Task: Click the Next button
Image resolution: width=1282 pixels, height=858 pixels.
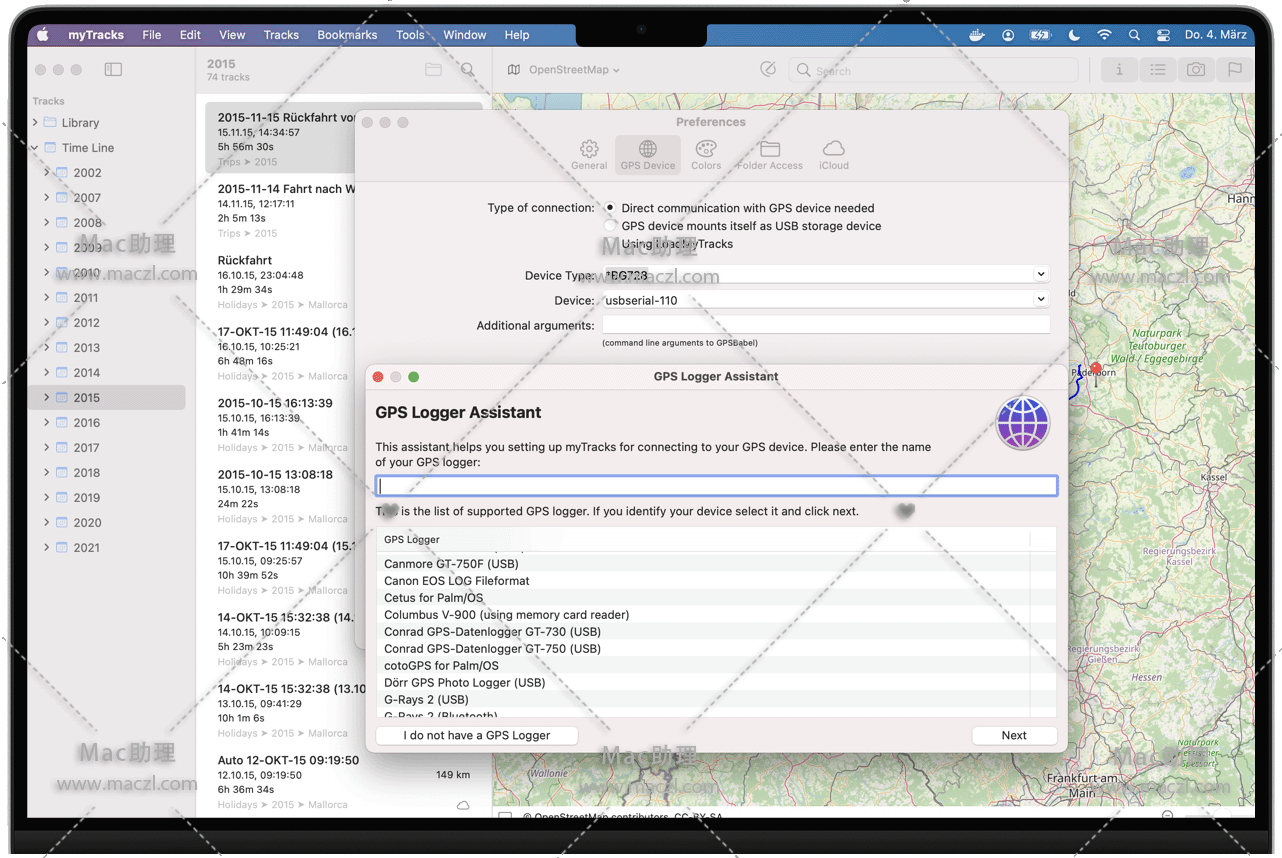Action: 1013,735
